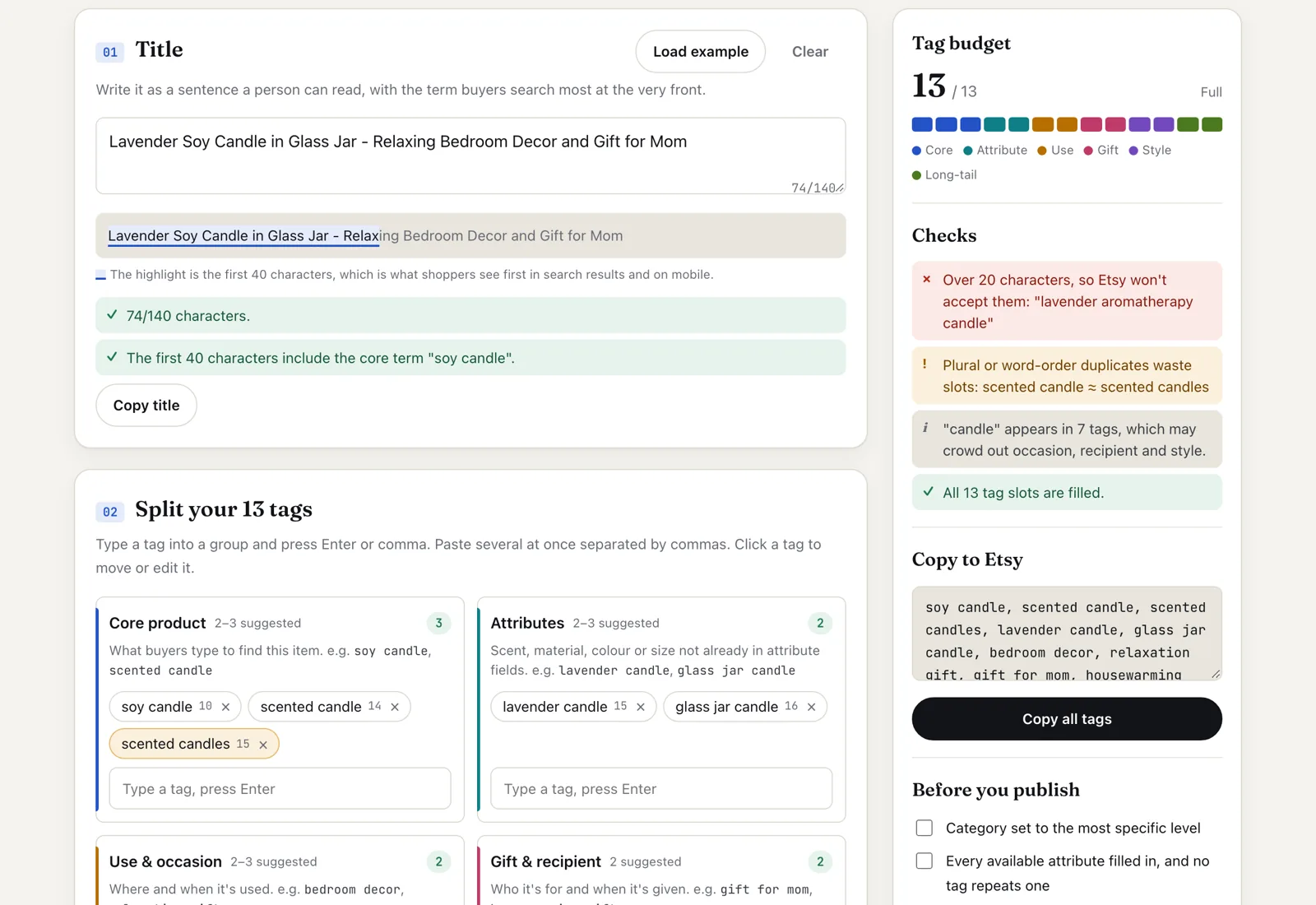
Task: Click the plural duplicates warning check
Action: point(1067,376)
